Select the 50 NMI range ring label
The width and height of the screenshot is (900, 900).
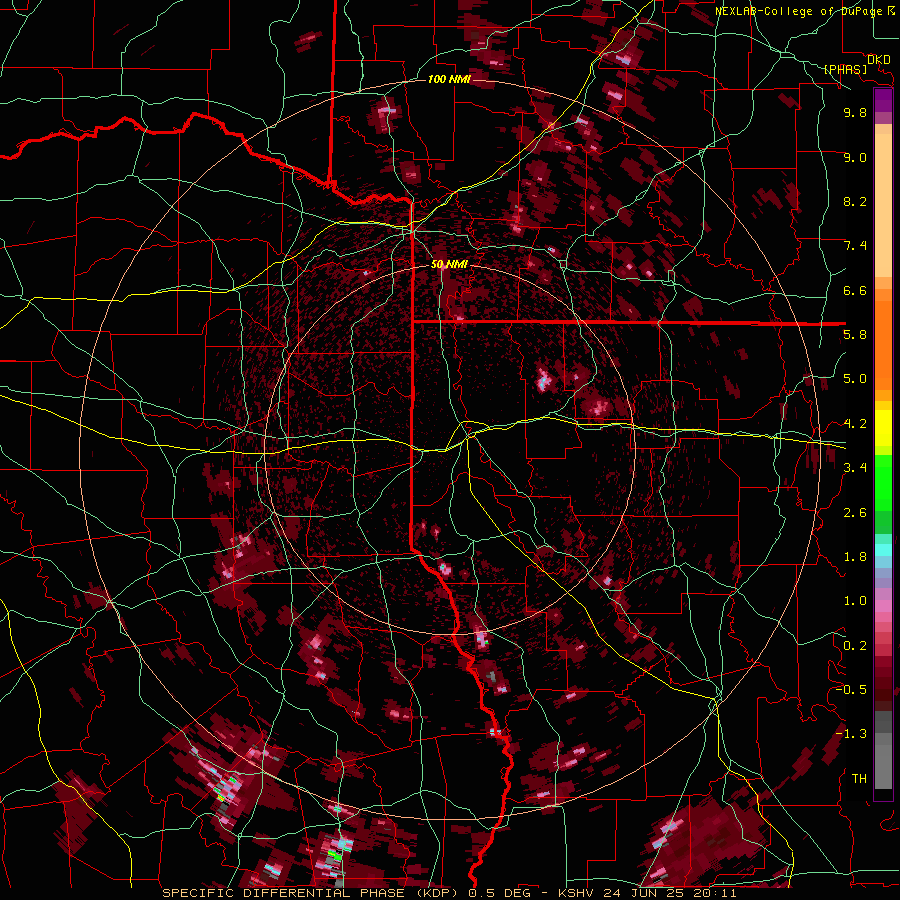pyautogui.click(x=449, y=264)
